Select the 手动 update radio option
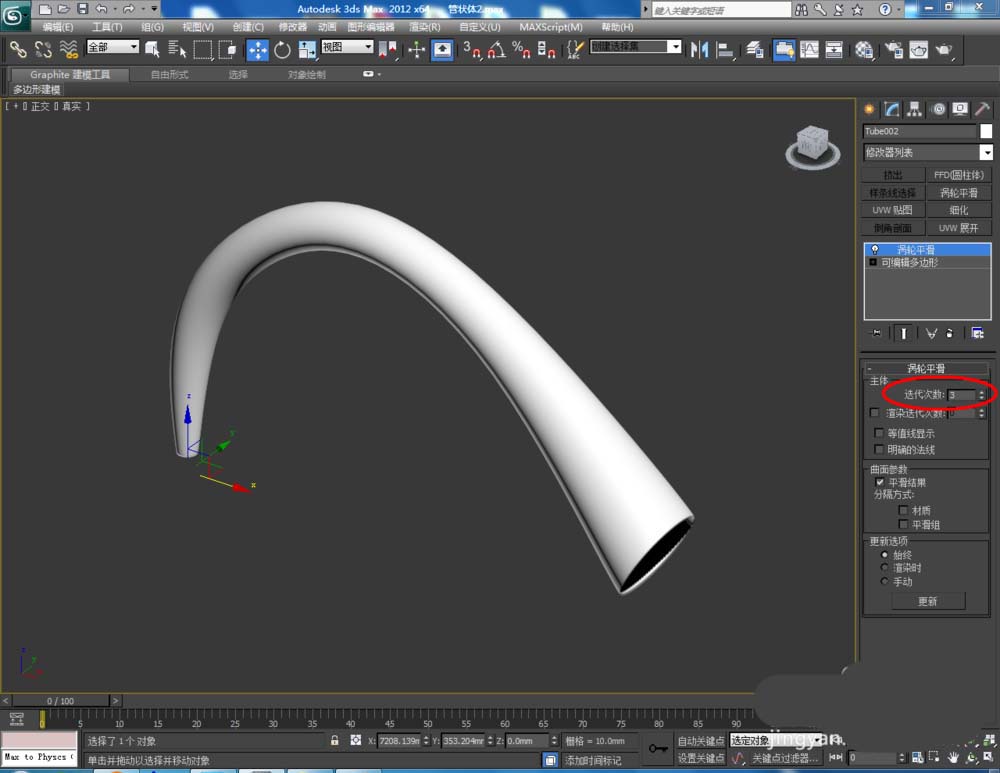 tap(884, 581)
